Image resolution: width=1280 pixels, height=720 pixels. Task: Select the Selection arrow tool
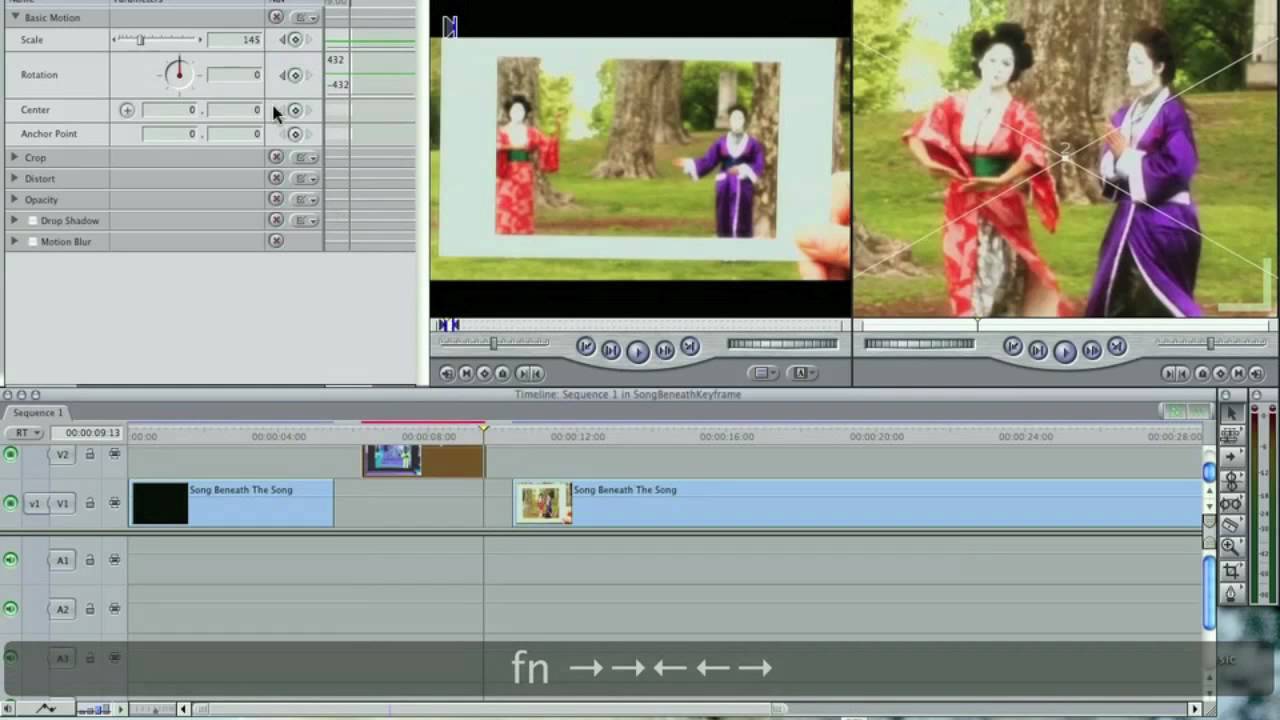coord(1231,412)
